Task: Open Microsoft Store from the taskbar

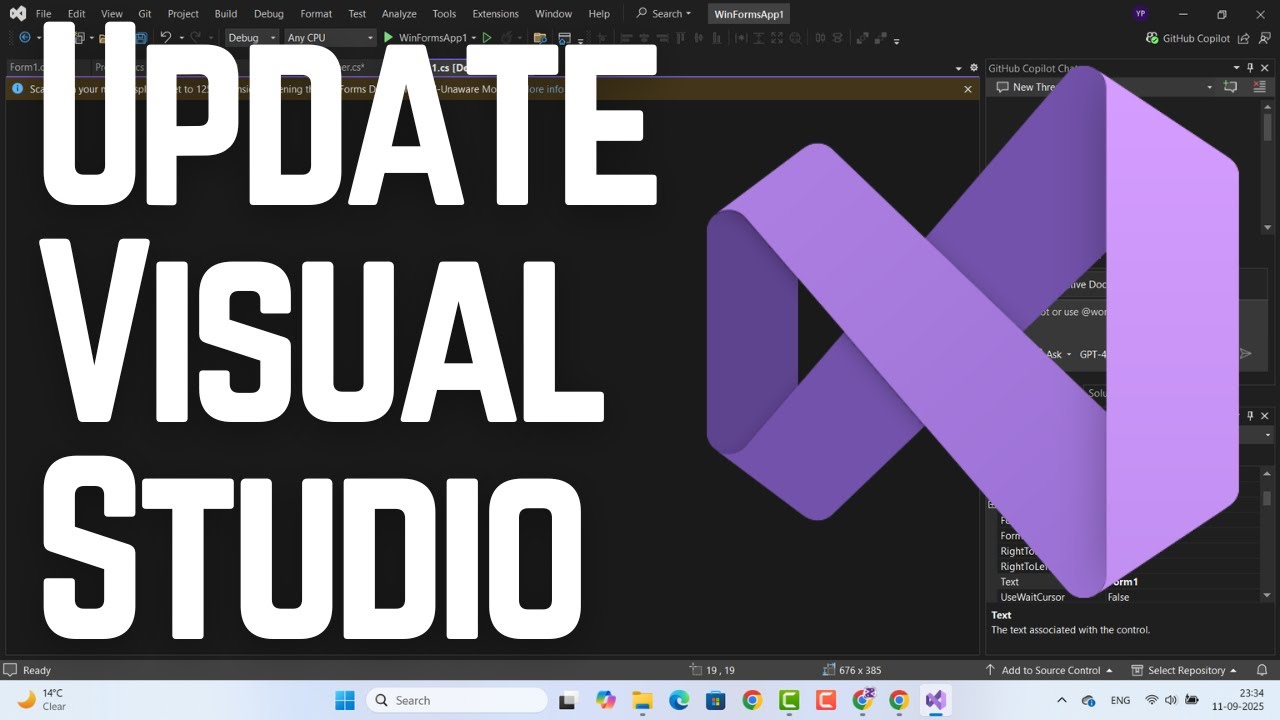Action: coord(715,700)
